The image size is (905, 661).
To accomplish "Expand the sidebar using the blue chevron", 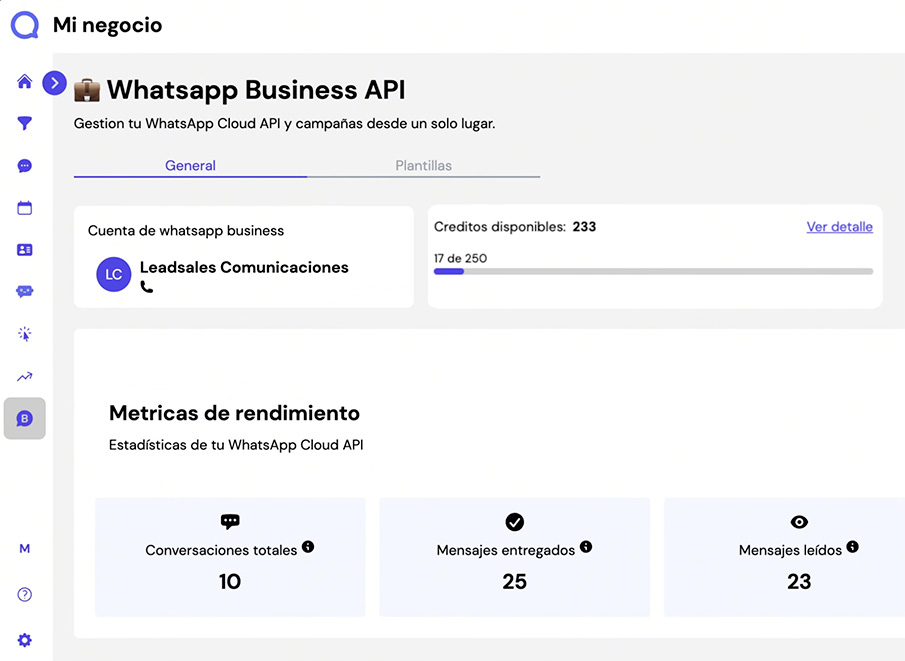I will coord(54,83).
